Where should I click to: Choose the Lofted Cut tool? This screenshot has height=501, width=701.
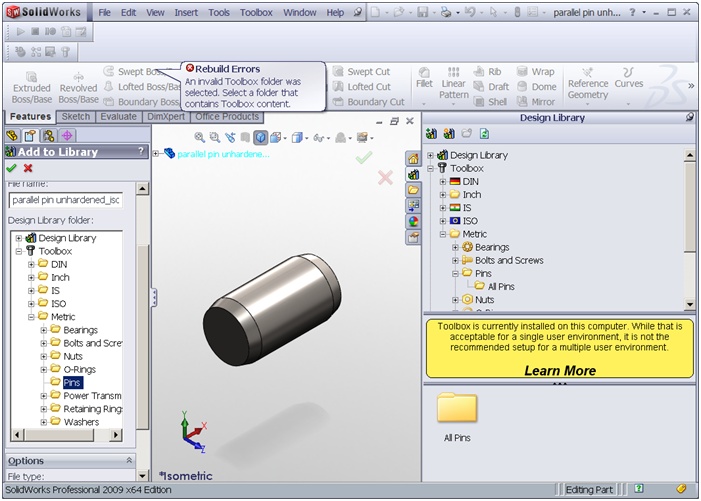[x=362, y=87]
